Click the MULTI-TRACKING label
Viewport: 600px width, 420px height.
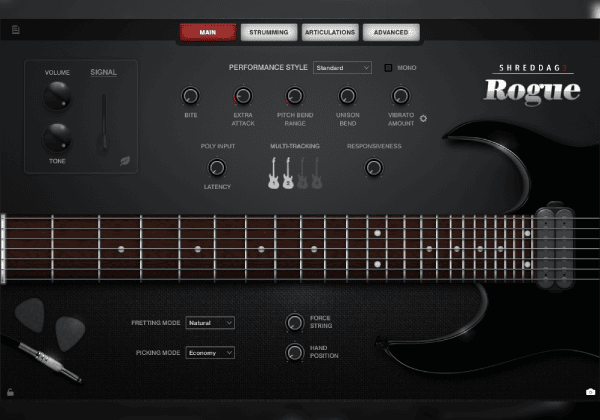(295, 146)
